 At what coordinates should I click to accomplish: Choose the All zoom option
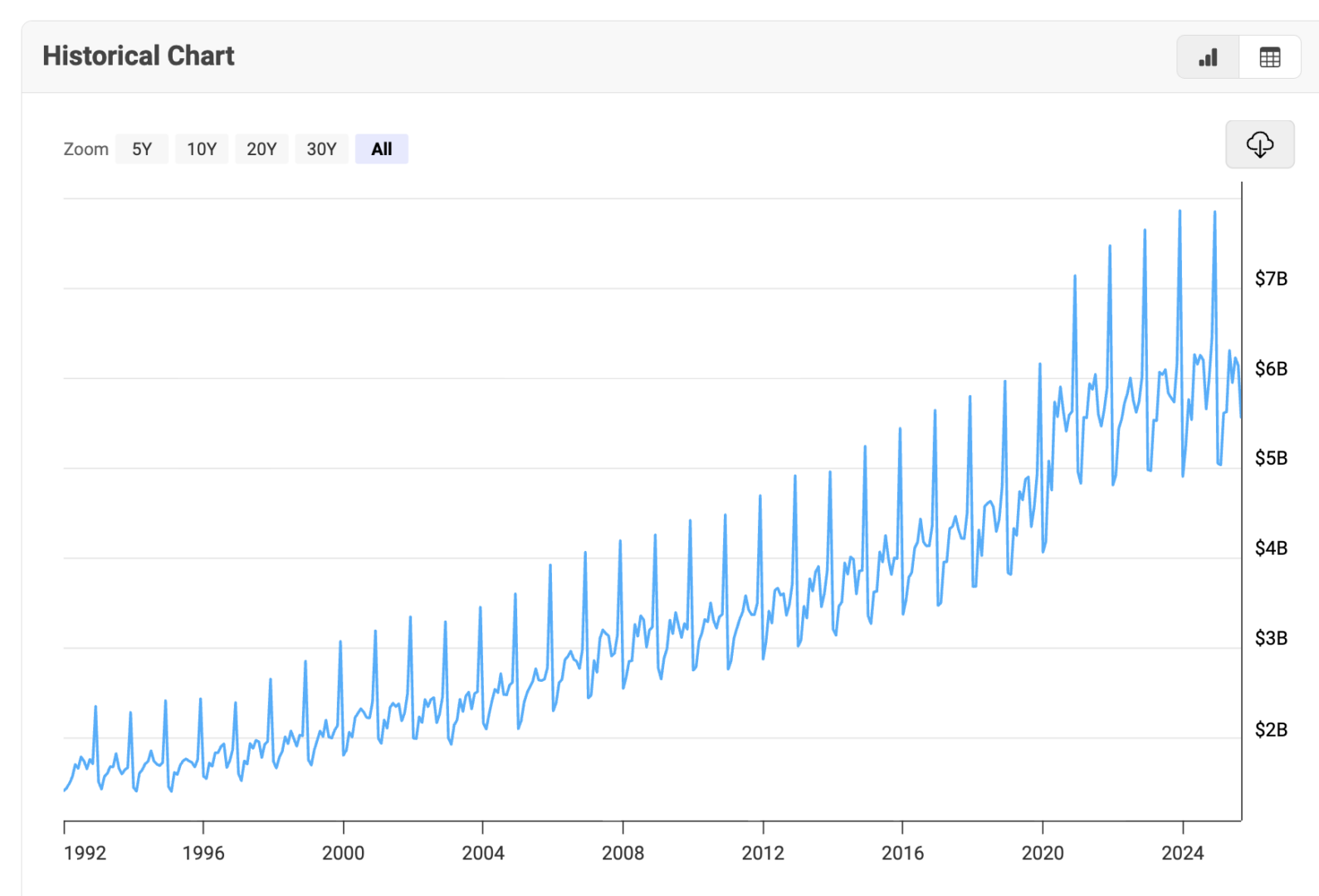[x=382, y=149]
